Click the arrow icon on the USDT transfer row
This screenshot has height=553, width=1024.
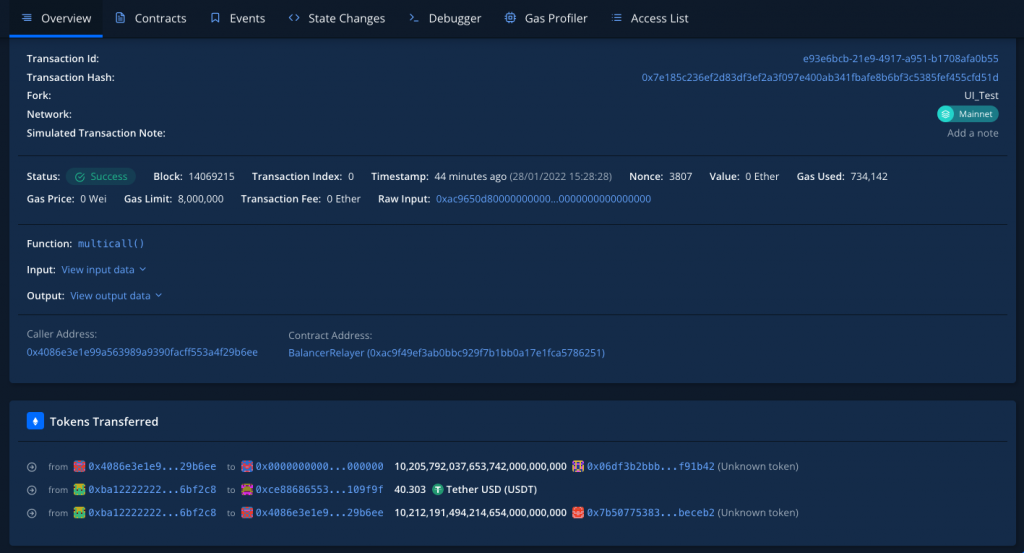pos(31,490)
